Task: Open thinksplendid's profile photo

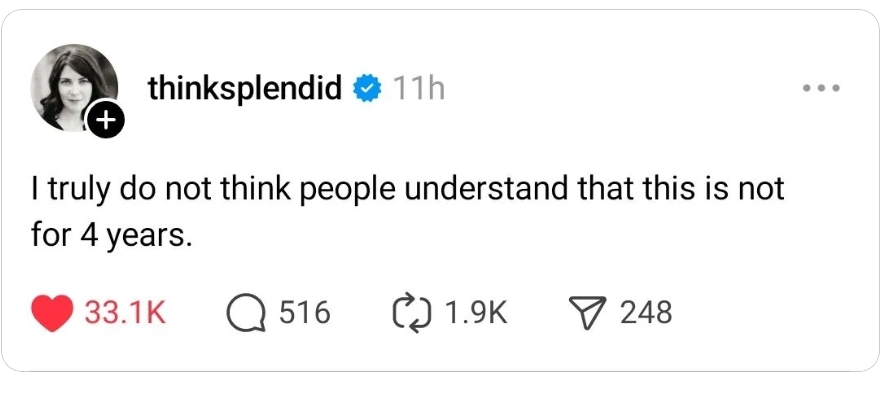Action: click(x=74, y=87)
